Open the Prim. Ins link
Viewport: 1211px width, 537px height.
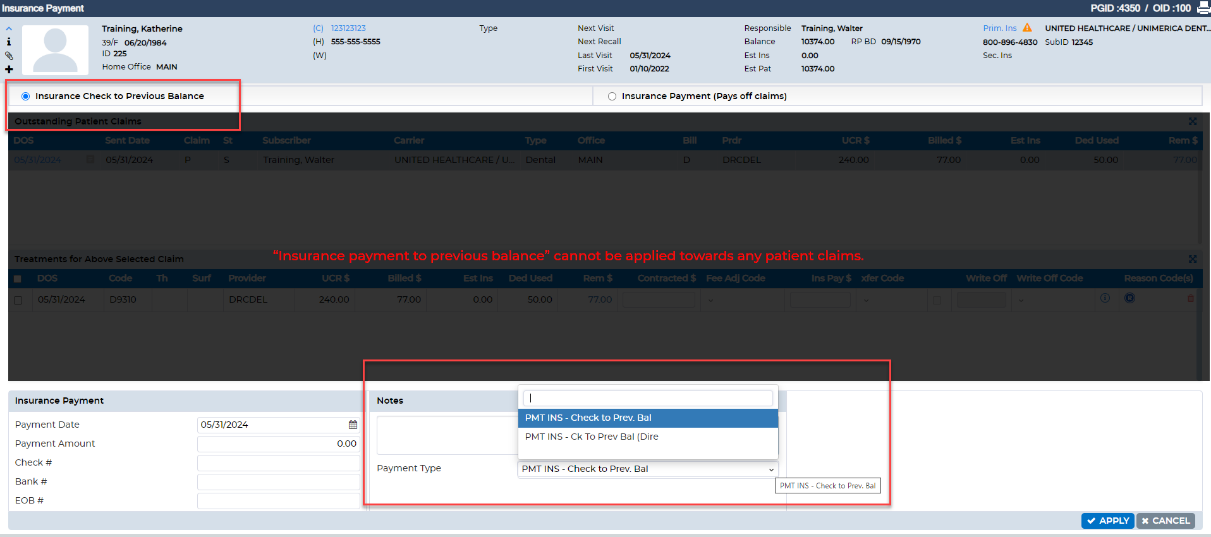tap(1000, 28)
